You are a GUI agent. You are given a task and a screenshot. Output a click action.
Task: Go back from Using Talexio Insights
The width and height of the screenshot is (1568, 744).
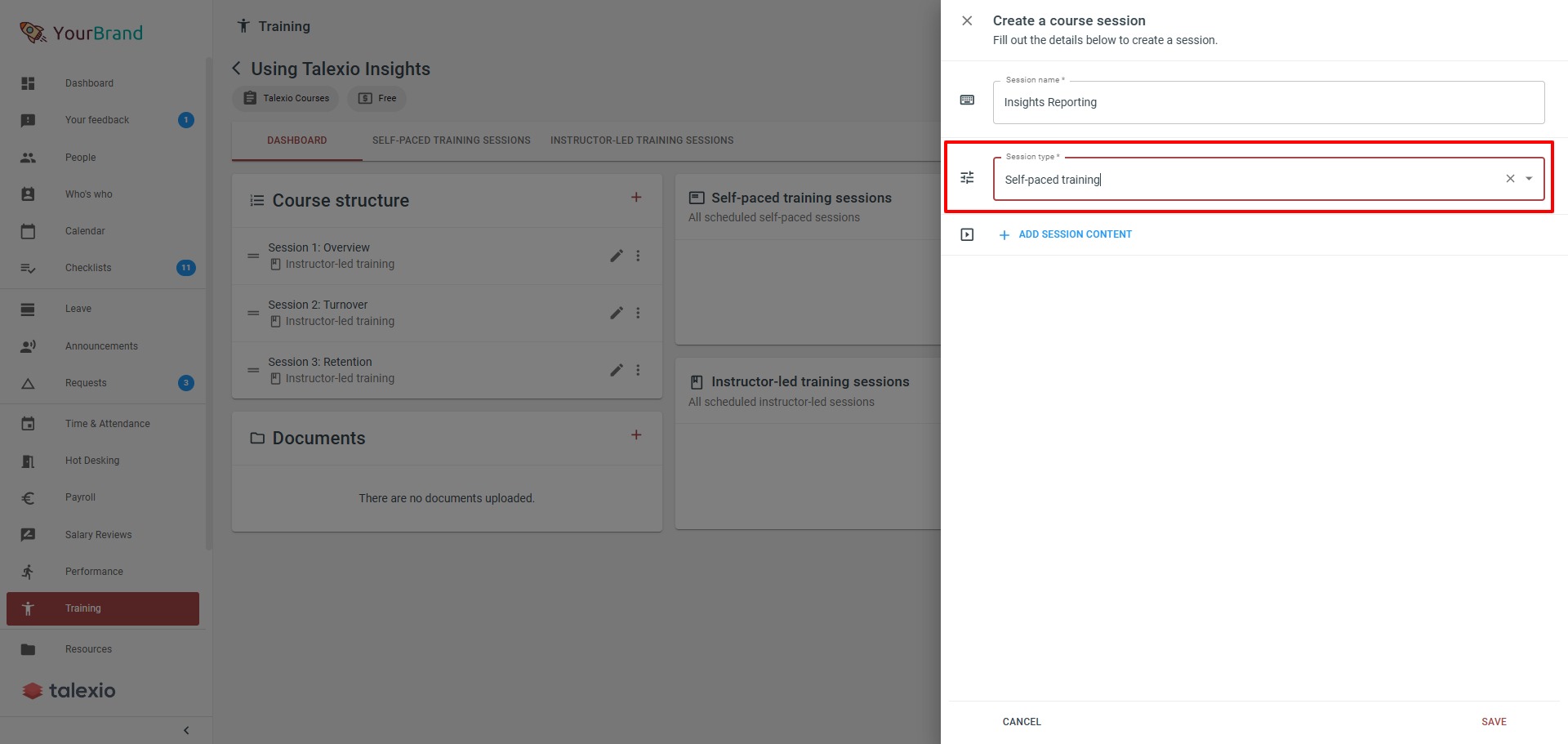236,69
